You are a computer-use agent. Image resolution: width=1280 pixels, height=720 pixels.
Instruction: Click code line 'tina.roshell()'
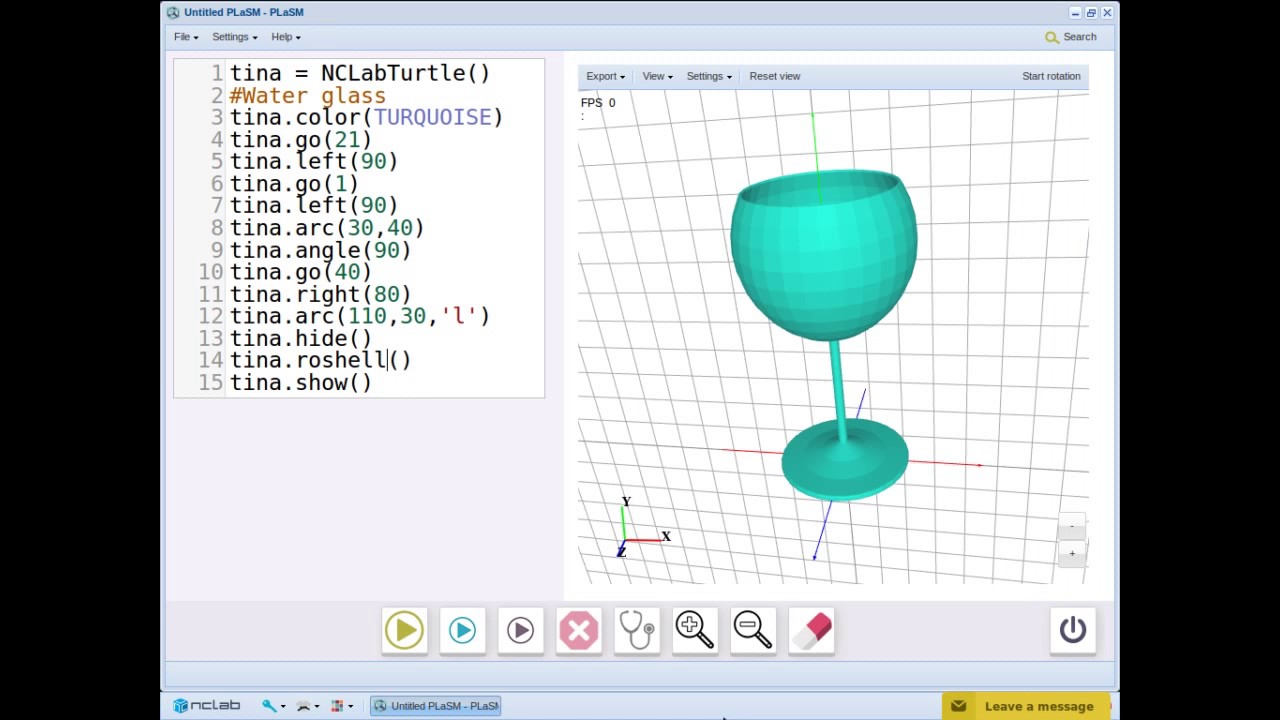[x=320, y=361]
